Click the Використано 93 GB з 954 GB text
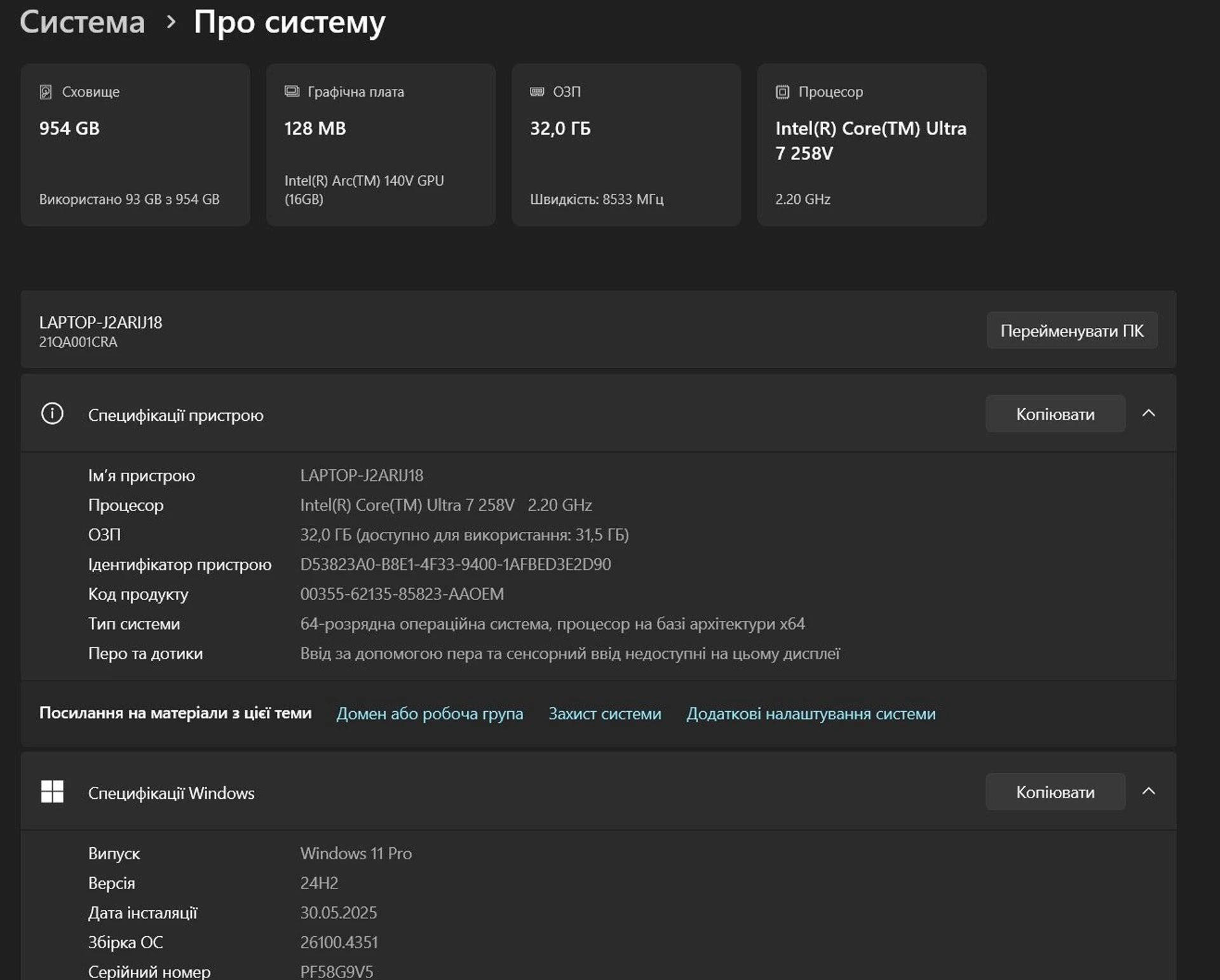1220x980 pixels. coord(130,200)
